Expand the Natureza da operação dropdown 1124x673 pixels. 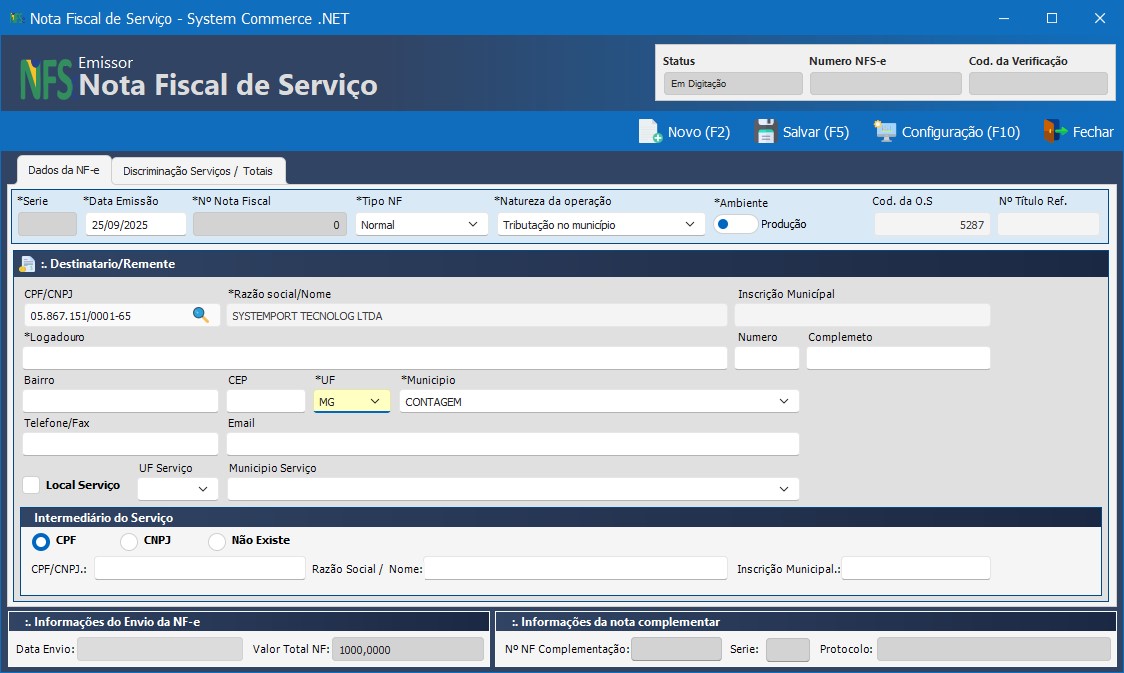coord(690,224)
